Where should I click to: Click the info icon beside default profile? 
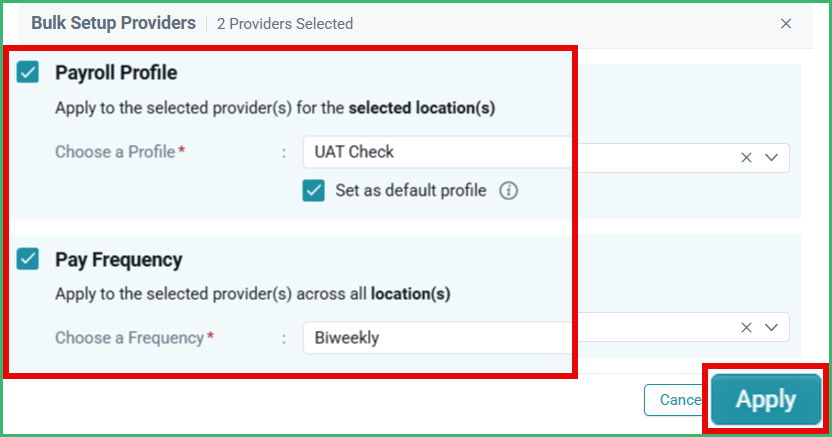(x=508, y=190)
